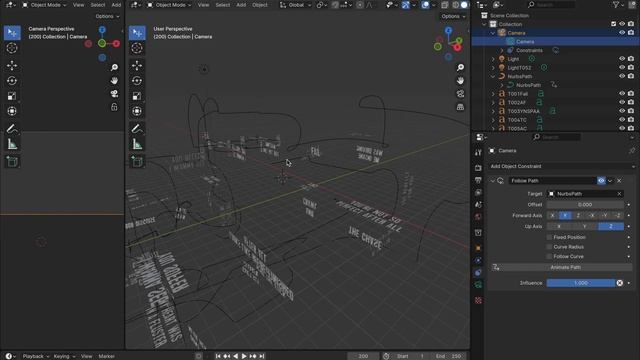
Task: Click zoom icon in main viewport
Action: pos(460,67)
